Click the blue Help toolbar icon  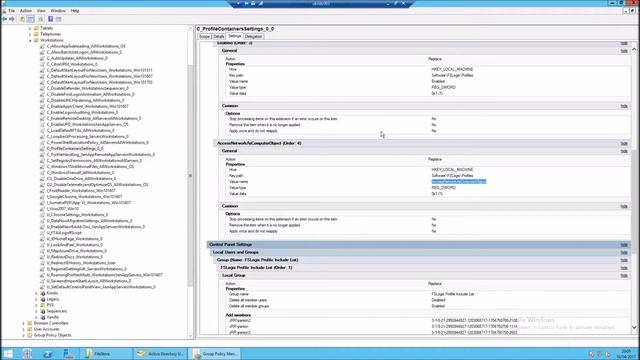(x=51, y=19)
